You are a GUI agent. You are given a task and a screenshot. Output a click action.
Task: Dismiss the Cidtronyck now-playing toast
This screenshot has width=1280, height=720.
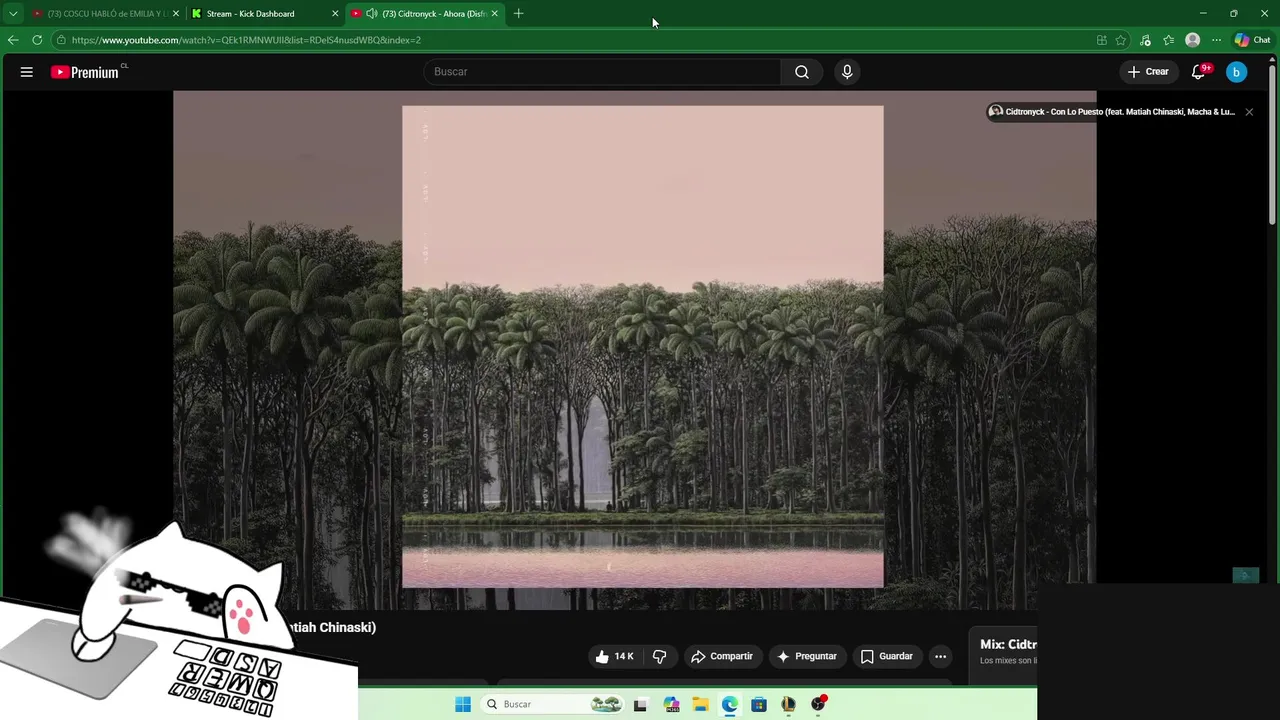coord(1249,112)
